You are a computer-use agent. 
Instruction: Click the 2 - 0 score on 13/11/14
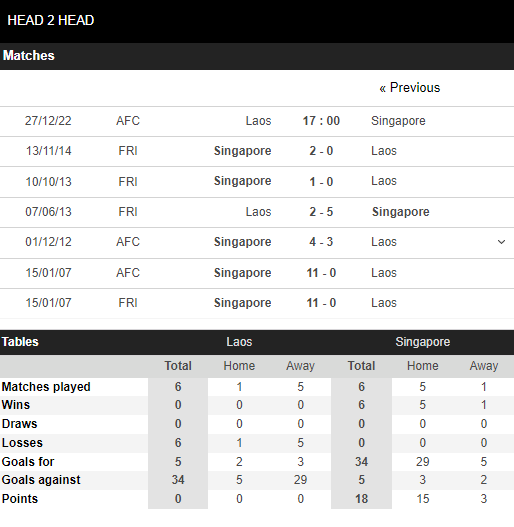[321, 151]
